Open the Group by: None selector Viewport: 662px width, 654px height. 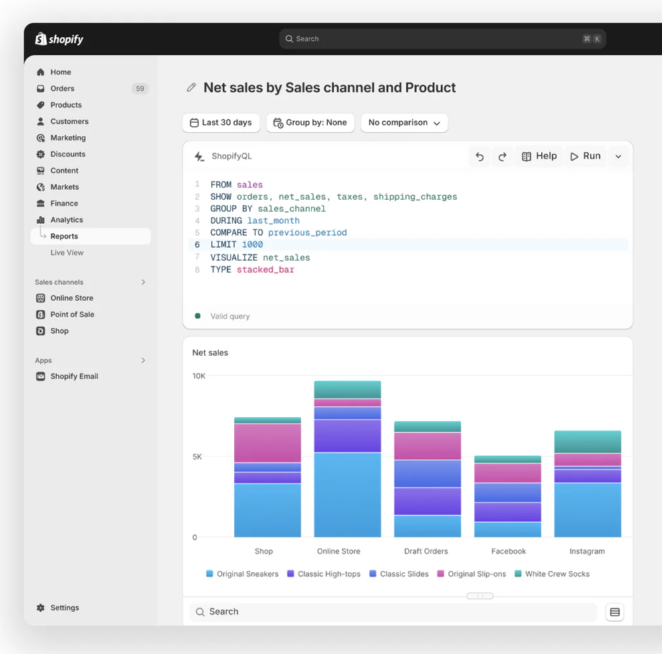310,122
